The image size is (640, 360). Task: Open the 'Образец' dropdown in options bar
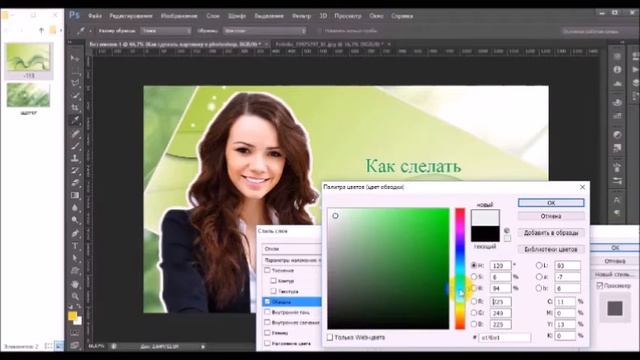point(264,31)
